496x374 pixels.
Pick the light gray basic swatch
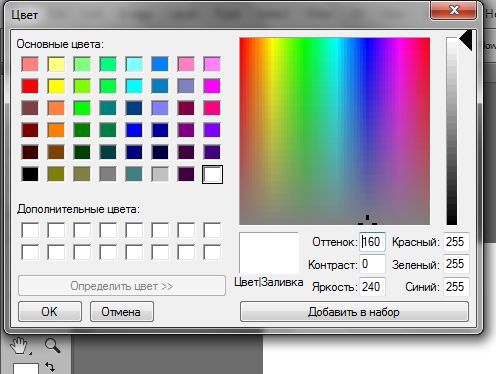click(160, 174)
